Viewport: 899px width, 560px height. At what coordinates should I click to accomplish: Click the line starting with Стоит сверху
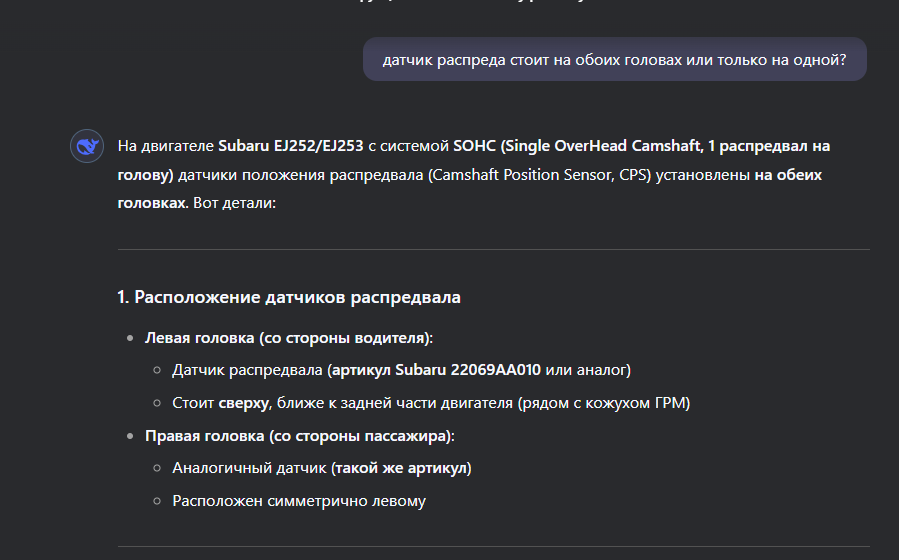click(x=431, y=403)
